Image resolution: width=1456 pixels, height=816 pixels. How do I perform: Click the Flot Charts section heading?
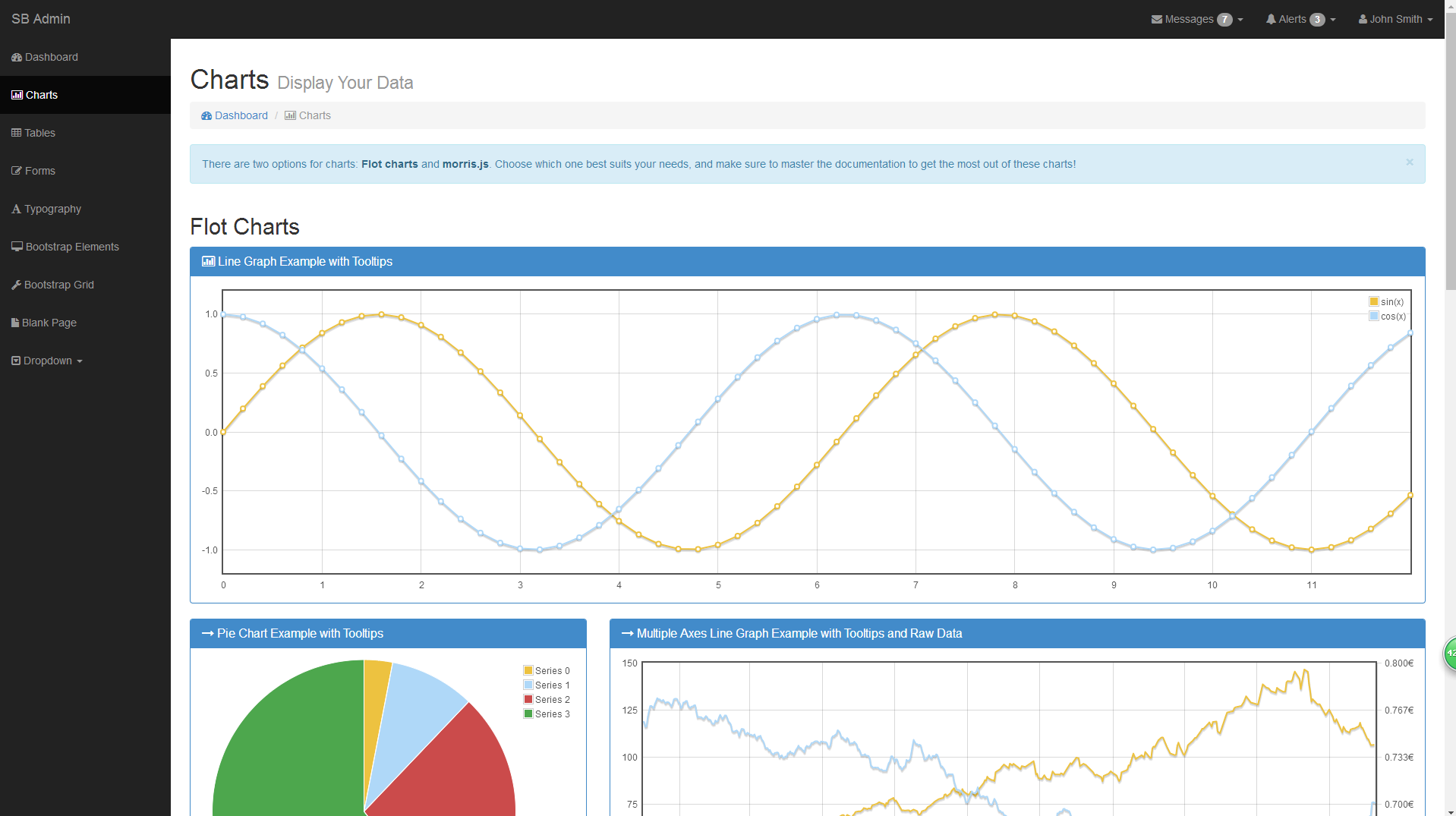coord(244,226)
